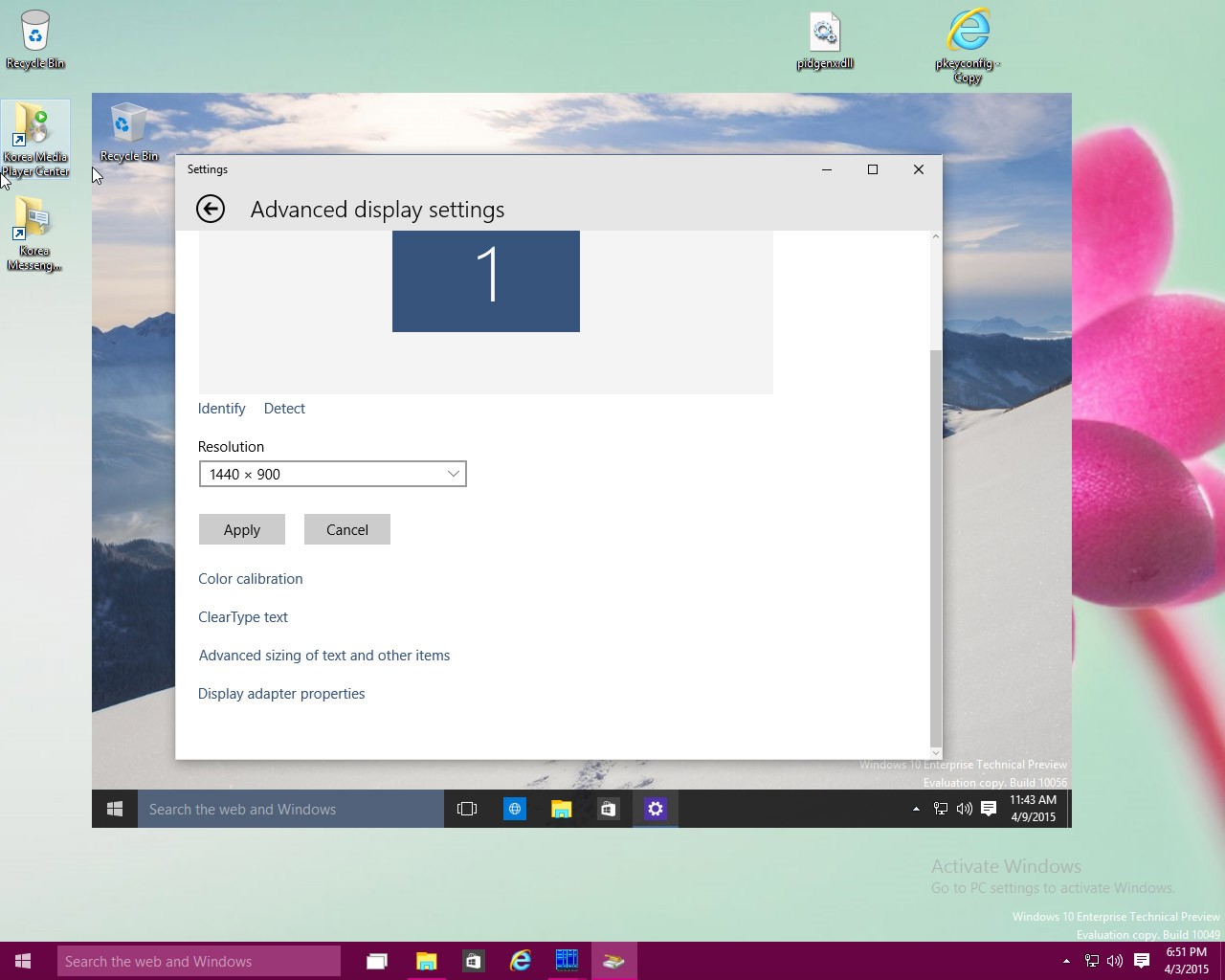The height and width of the screenshot is (980, 1225).
Task: Open the Resolution dropdown showing 1440 x 900
Action: pyautogui.click(x=332, y=474)
